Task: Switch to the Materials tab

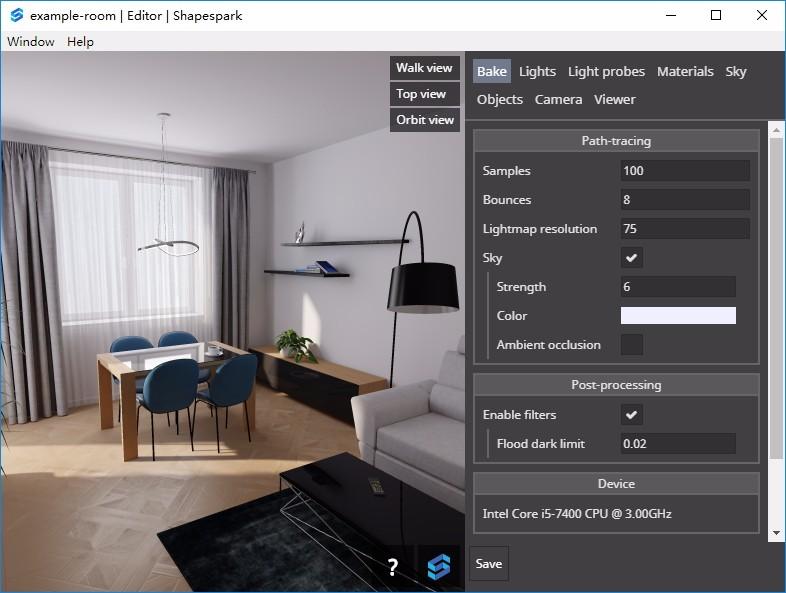Action: [685, 71]
